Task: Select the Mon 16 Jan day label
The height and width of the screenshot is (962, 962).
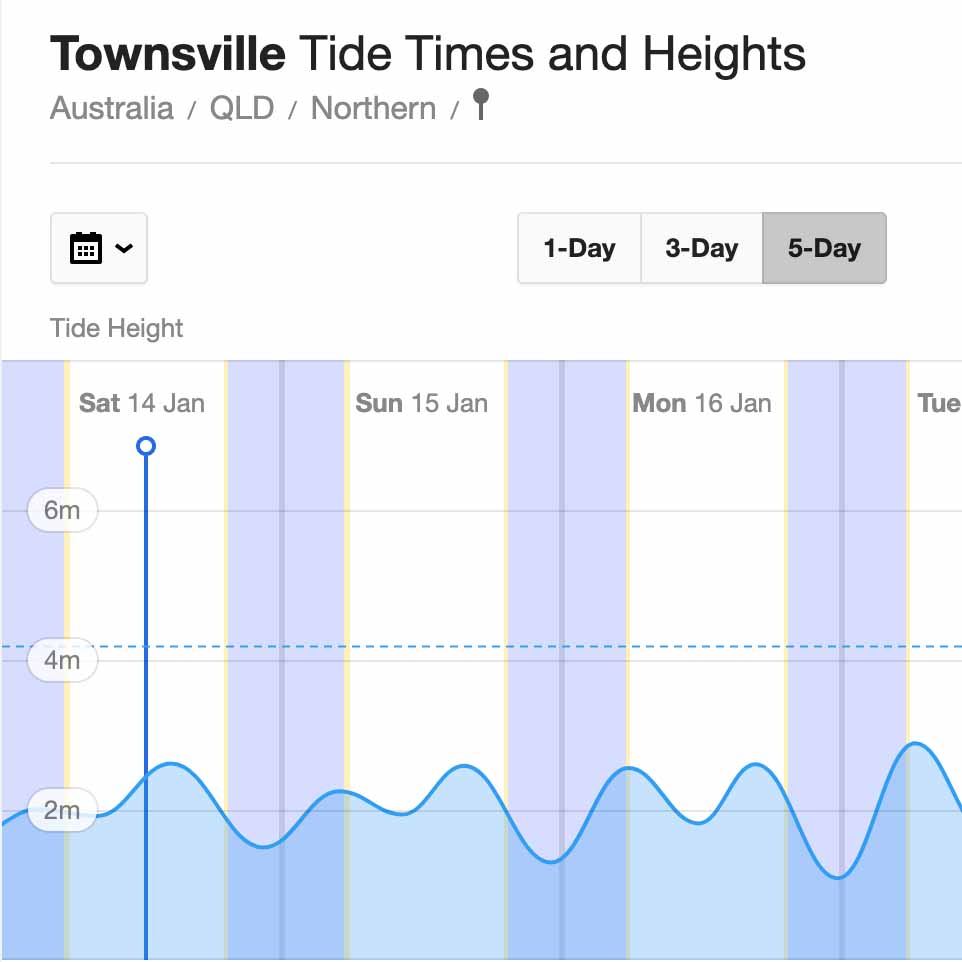Action: click(x=702, y=403)
